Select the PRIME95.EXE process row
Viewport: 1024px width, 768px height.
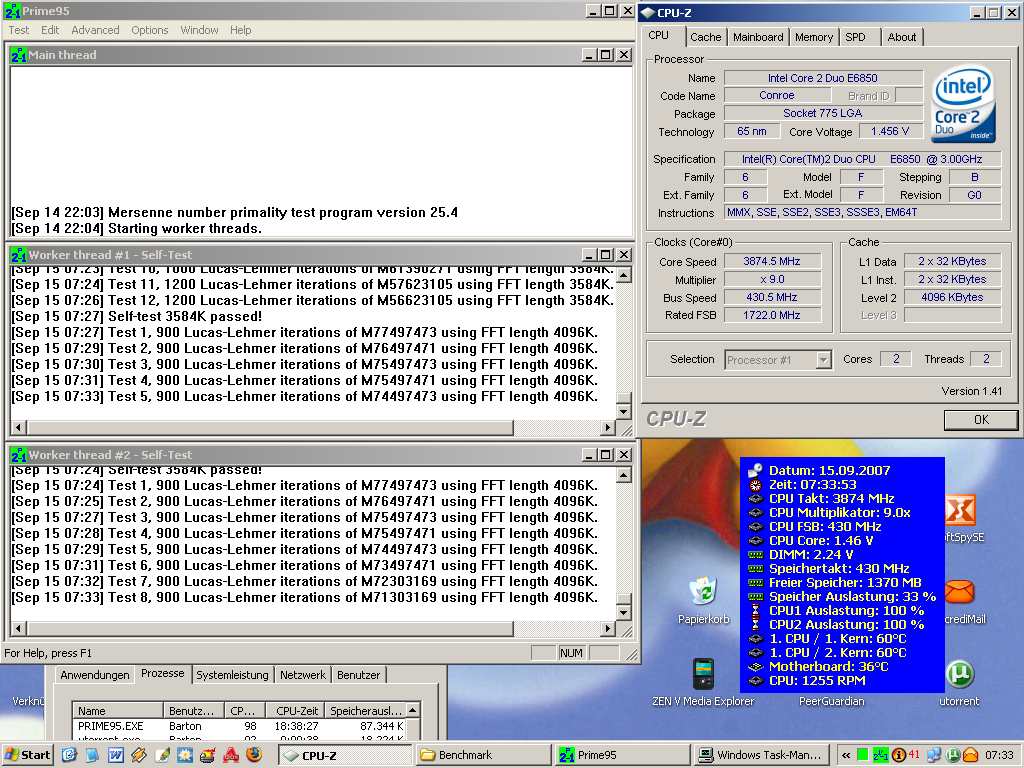click(x=240, y=726)
